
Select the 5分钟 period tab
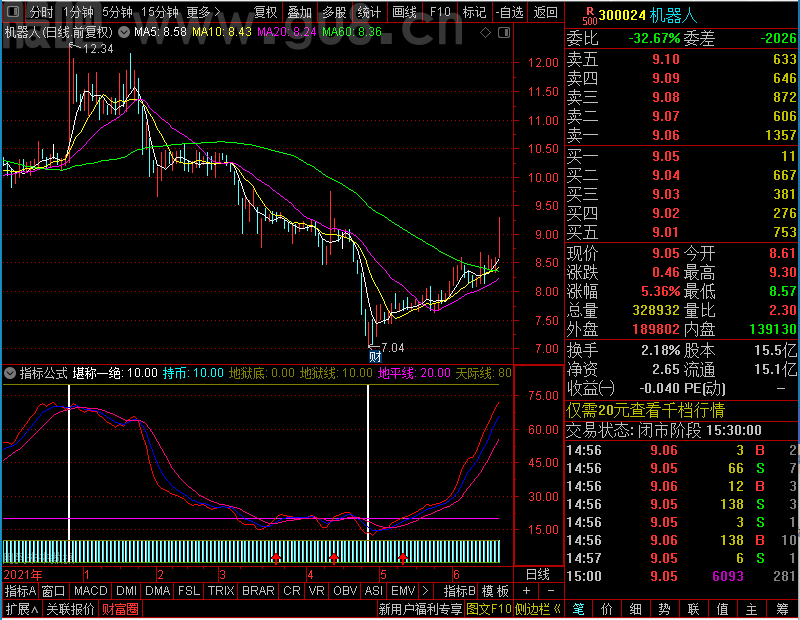(x=117, y=12)
